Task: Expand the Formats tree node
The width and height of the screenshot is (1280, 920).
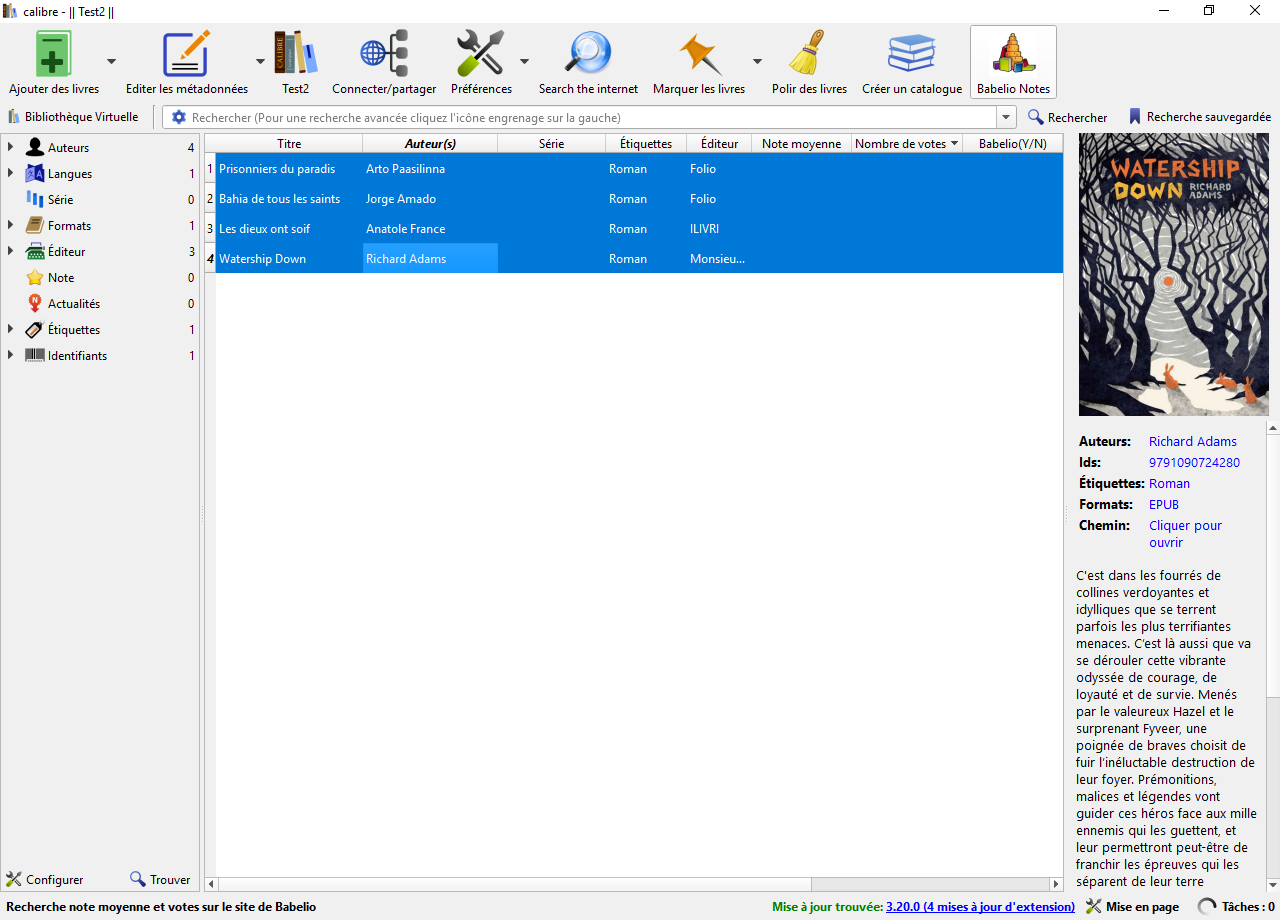Action: (10, 226)
